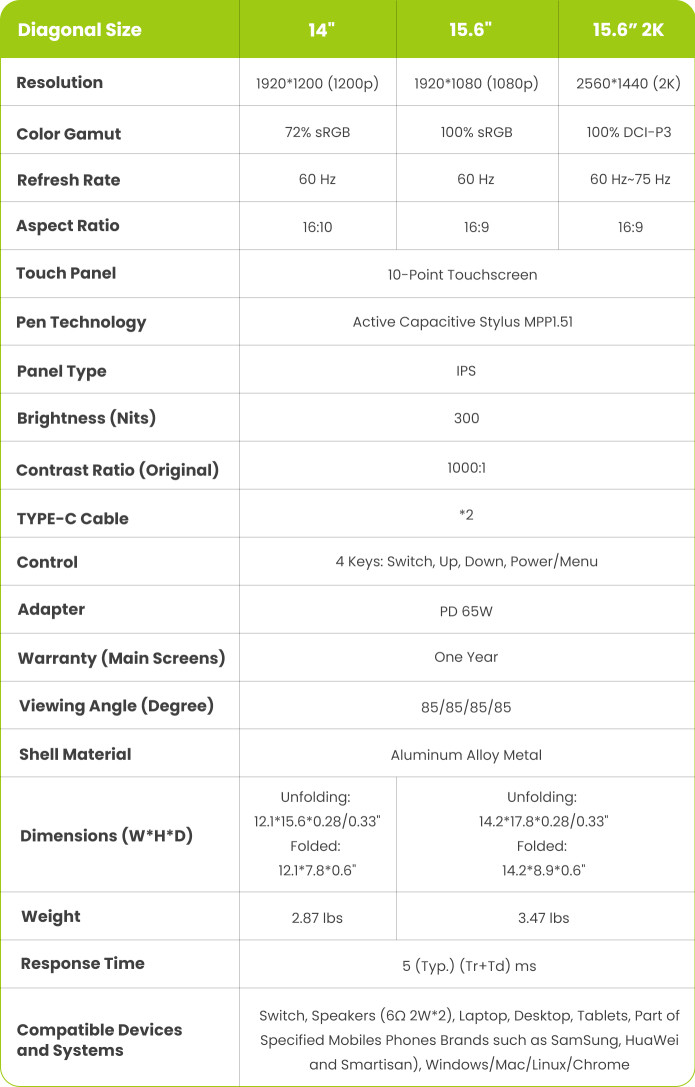Click the Aluminum Alloy Metal text
The image size is (695, 1087).
[466, 755]
